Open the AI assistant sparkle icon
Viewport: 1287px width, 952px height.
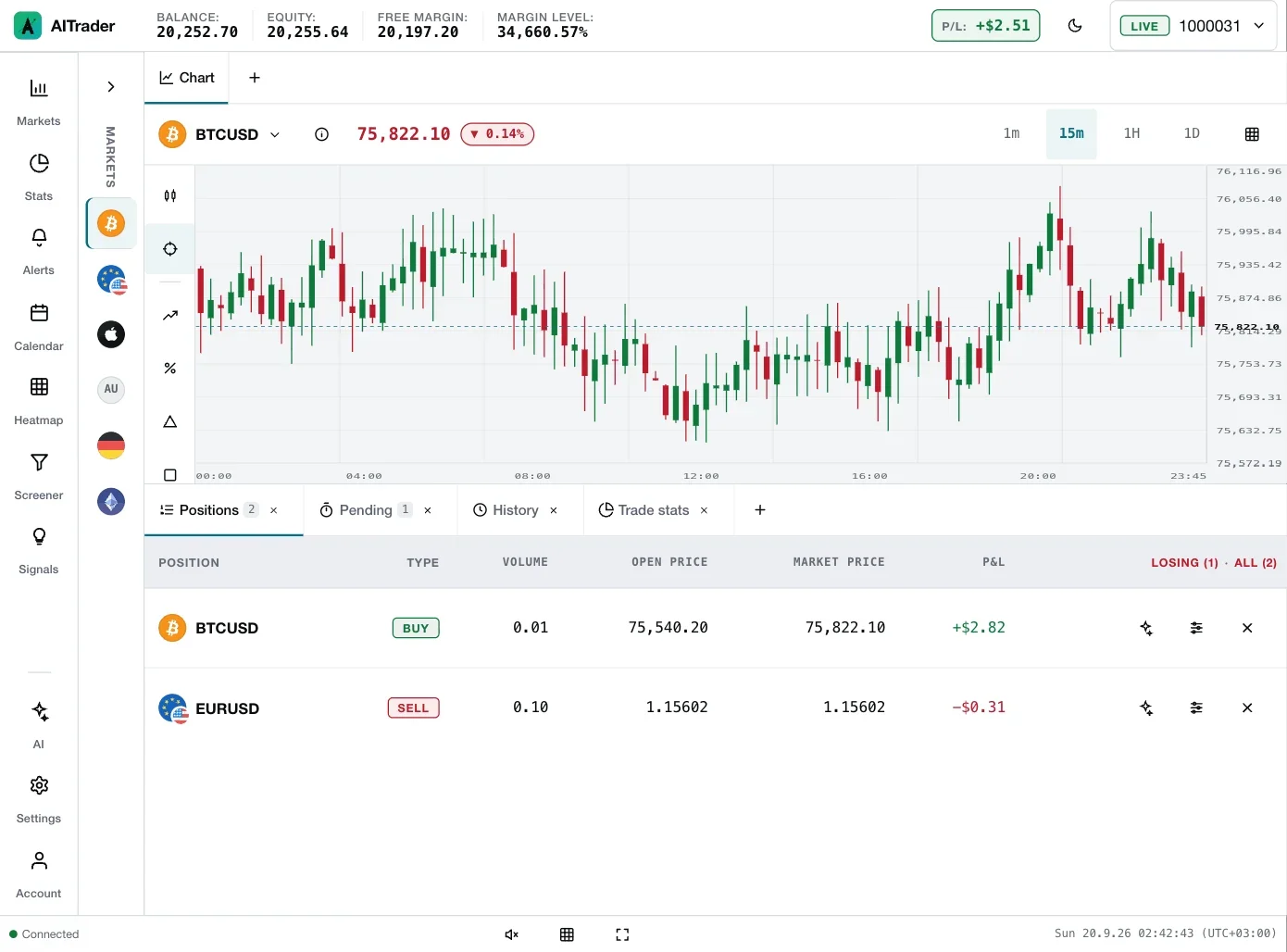[x=39, y=725]
